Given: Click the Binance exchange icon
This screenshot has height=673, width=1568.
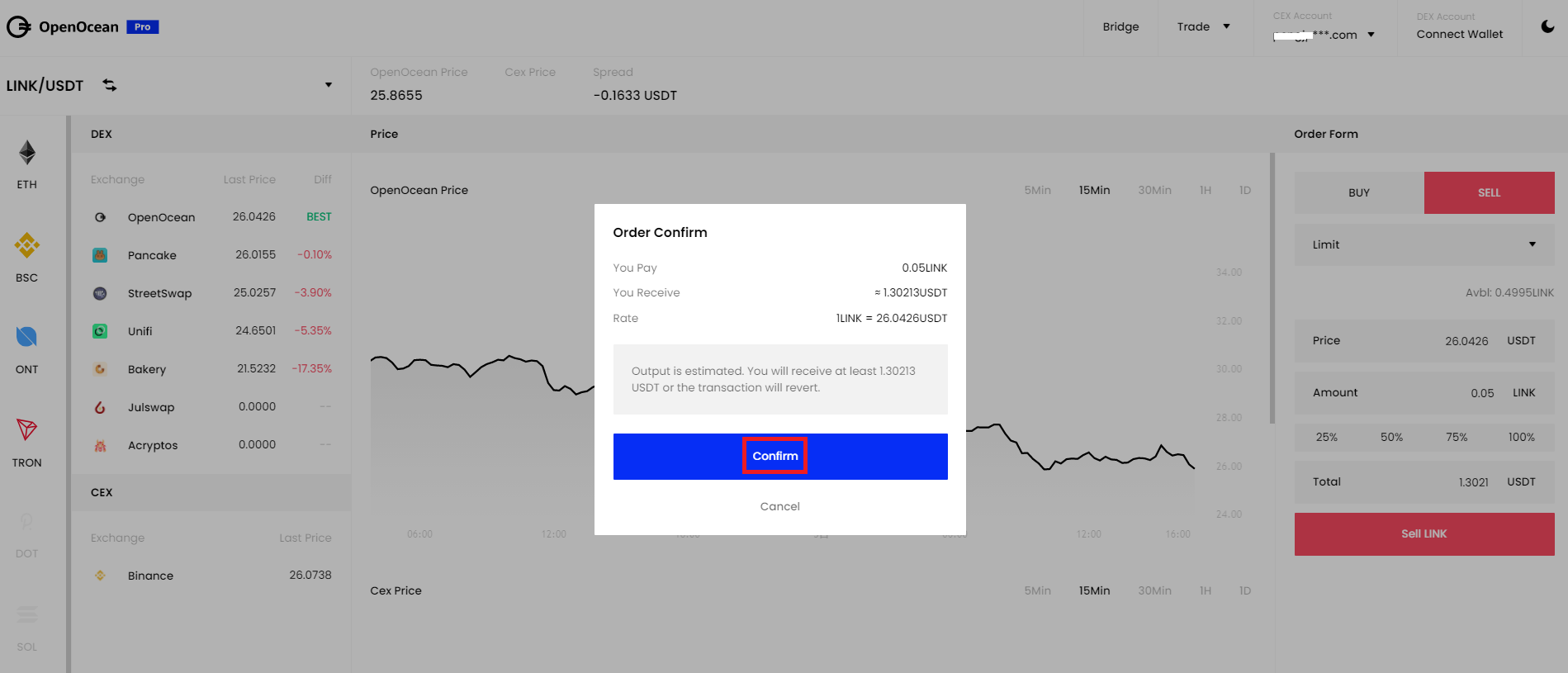Looking at the screenshot, I should tap(100, 576).
